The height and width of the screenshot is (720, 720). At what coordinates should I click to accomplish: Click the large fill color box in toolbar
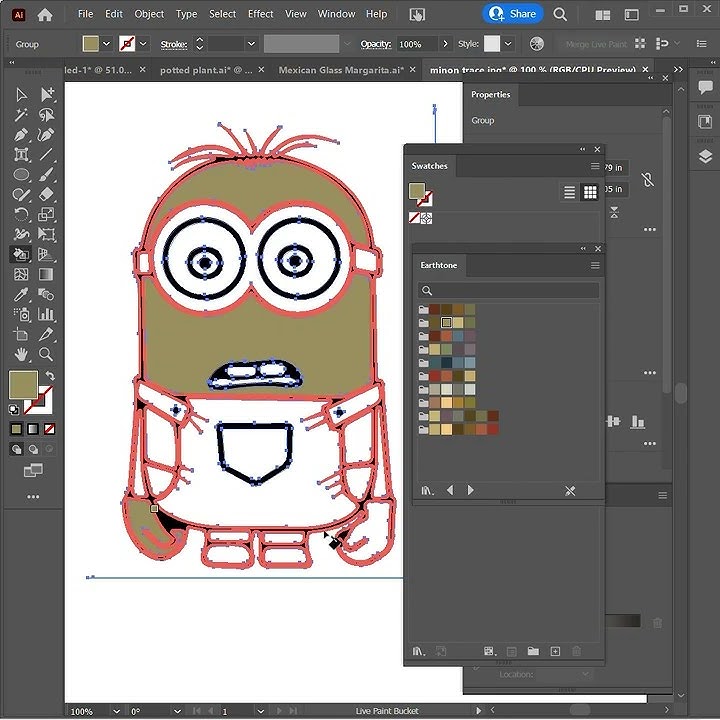pos(23,385)
